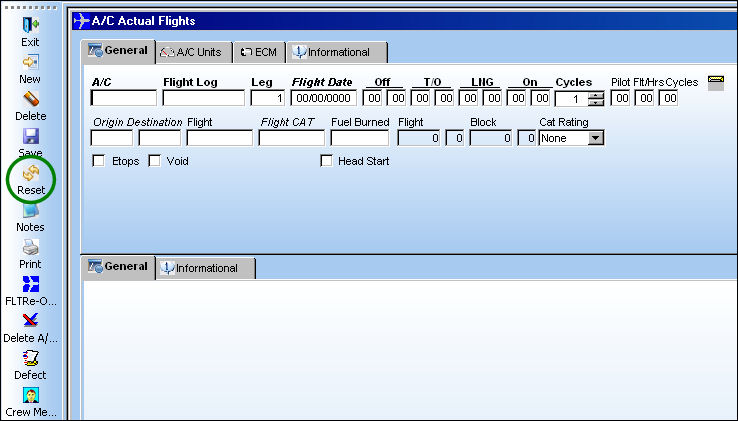Click the Flight minutes total field
Viewport: 738px width, 421px height.
coord(455,138)
